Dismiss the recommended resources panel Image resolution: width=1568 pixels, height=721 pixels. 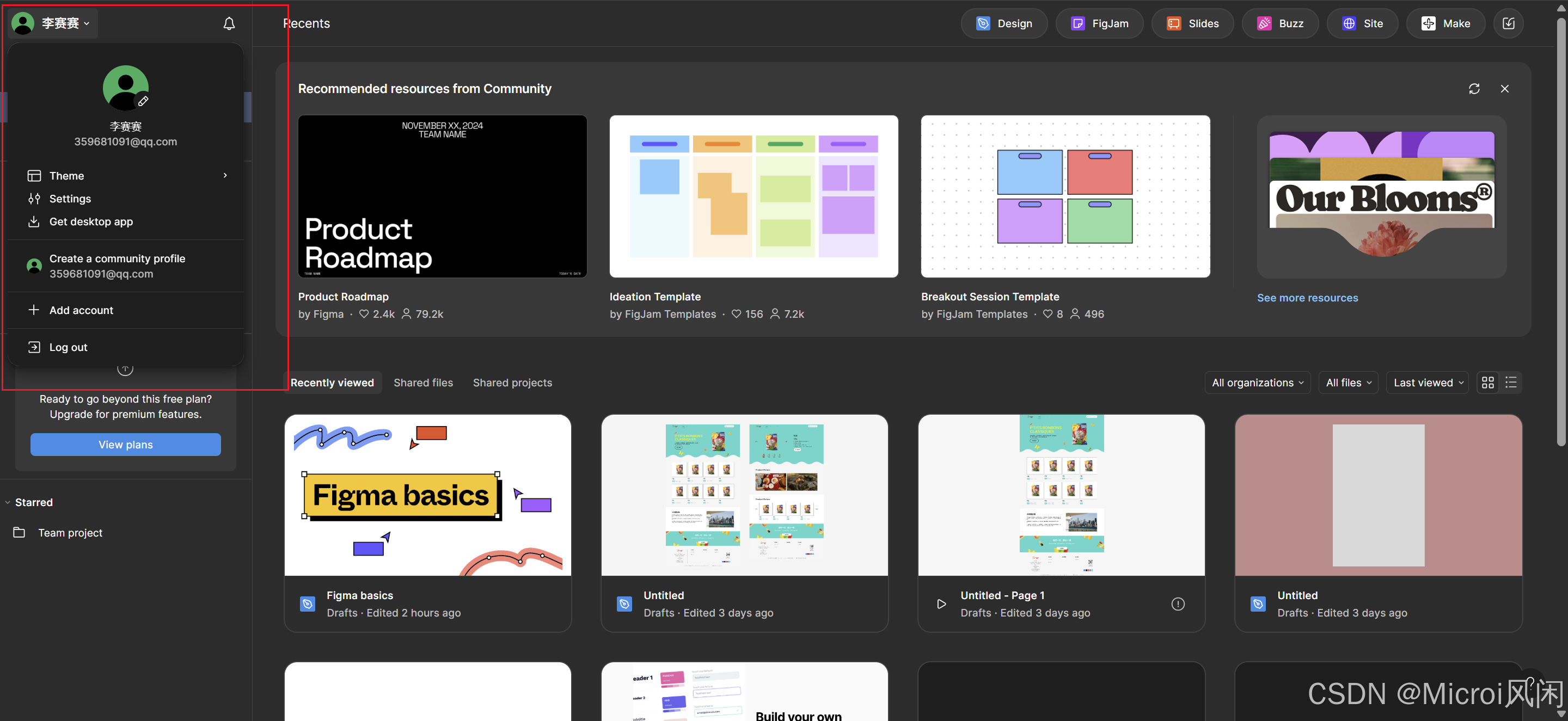(x=1504, y=89)
